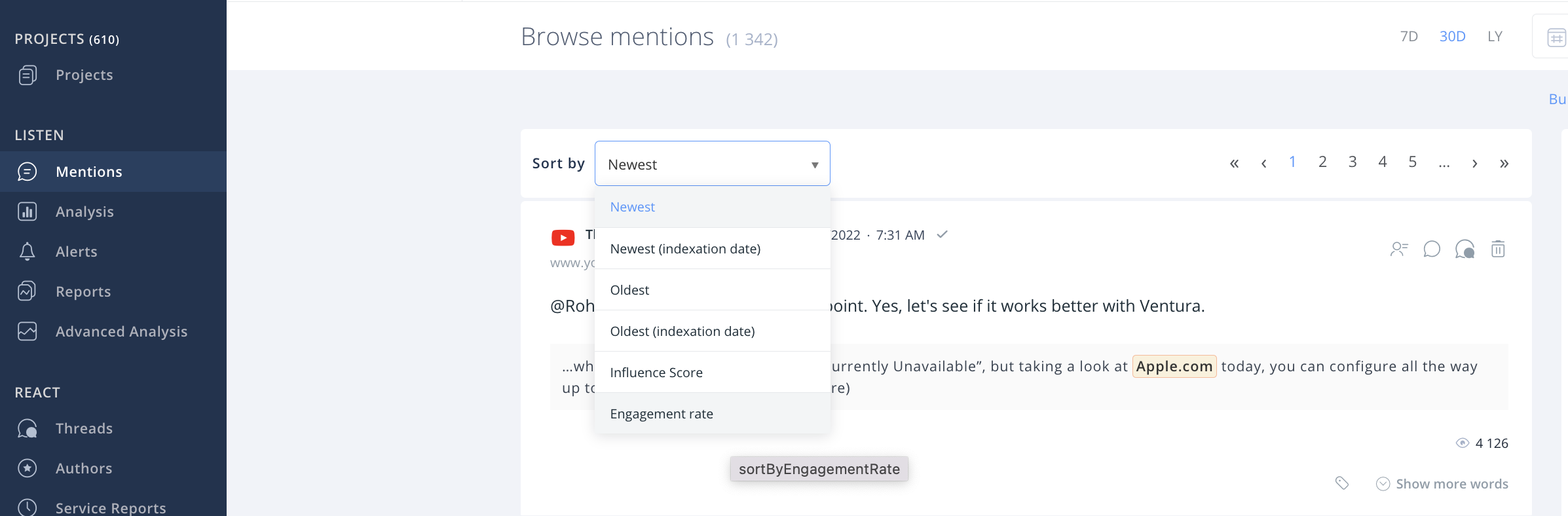Screen dimensions: 1568x516
Task: Open the Threads section in sidebar
Action: [x=84, y=428]
